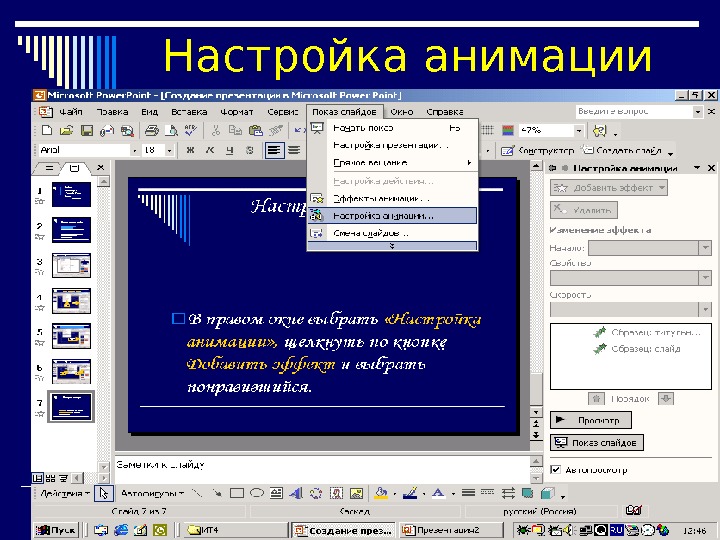Click the Создать слайд button

pos(622,151)
